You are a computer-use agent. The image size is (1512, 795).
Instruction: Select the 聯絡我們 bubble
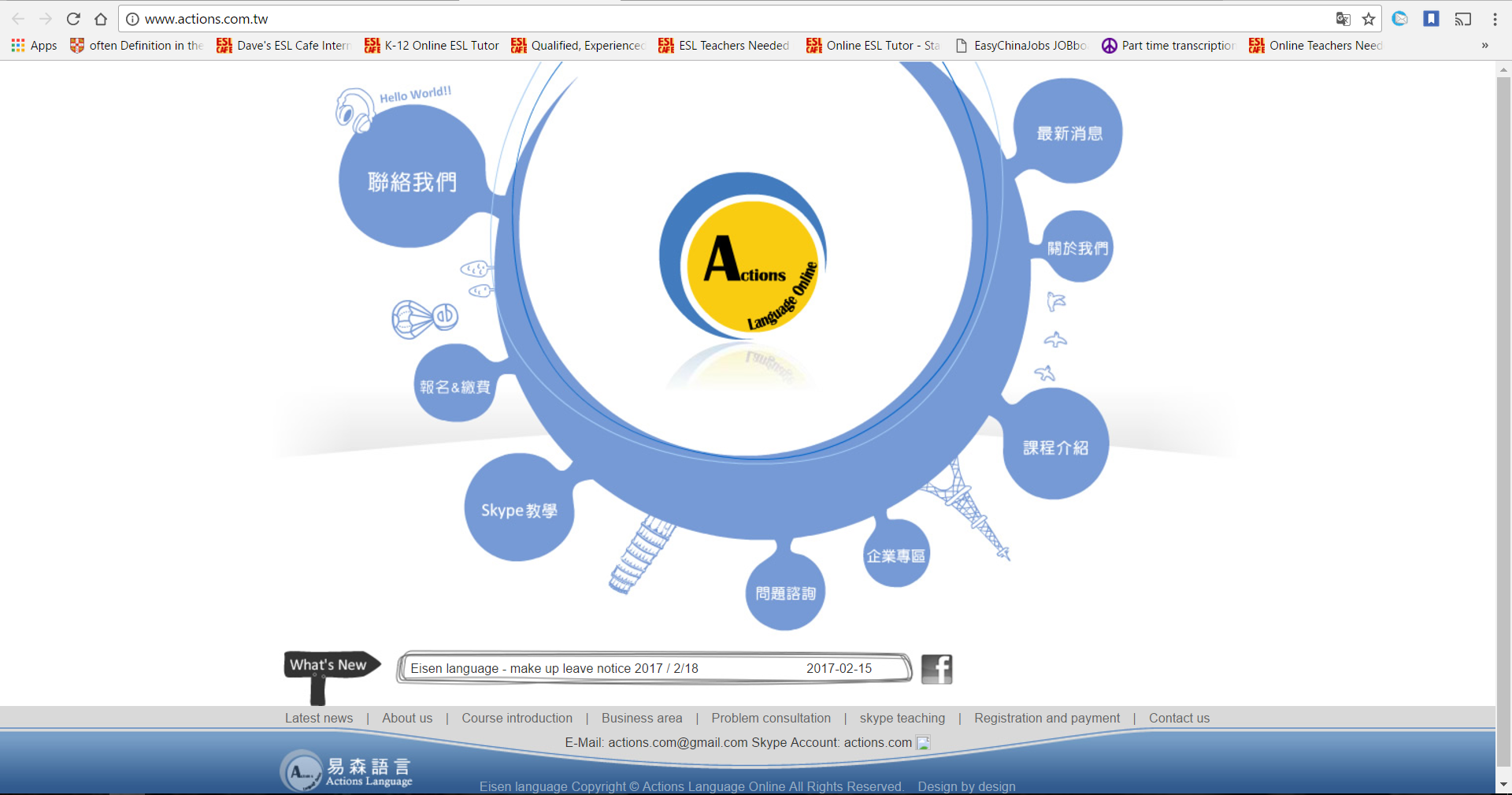[412, 182]
